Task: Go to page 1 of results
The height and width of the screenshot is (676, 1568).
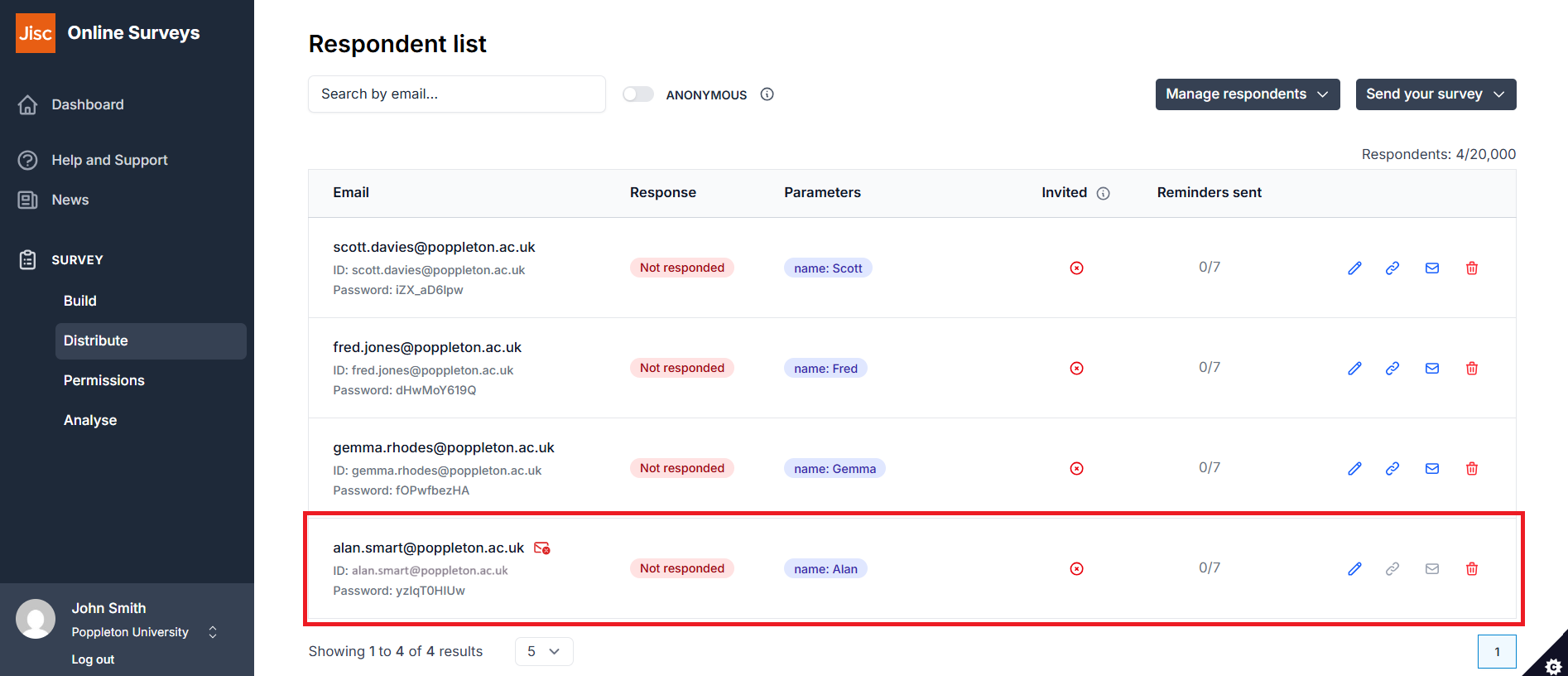Action: tap(1496, 651)
